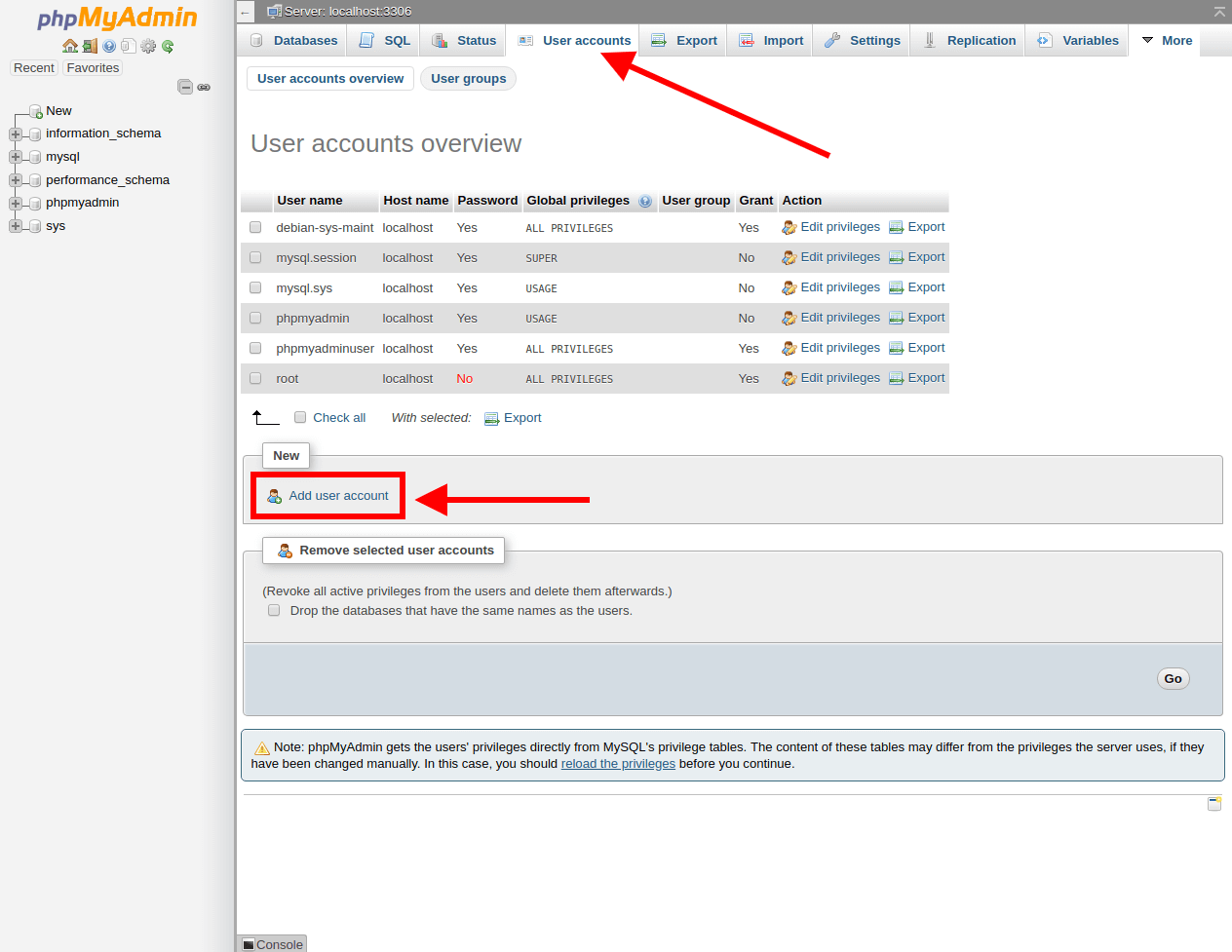The height and width of the screenshot is (952, 1232).
Task: Sort by the User name column header
Action: tap(310, 201)
